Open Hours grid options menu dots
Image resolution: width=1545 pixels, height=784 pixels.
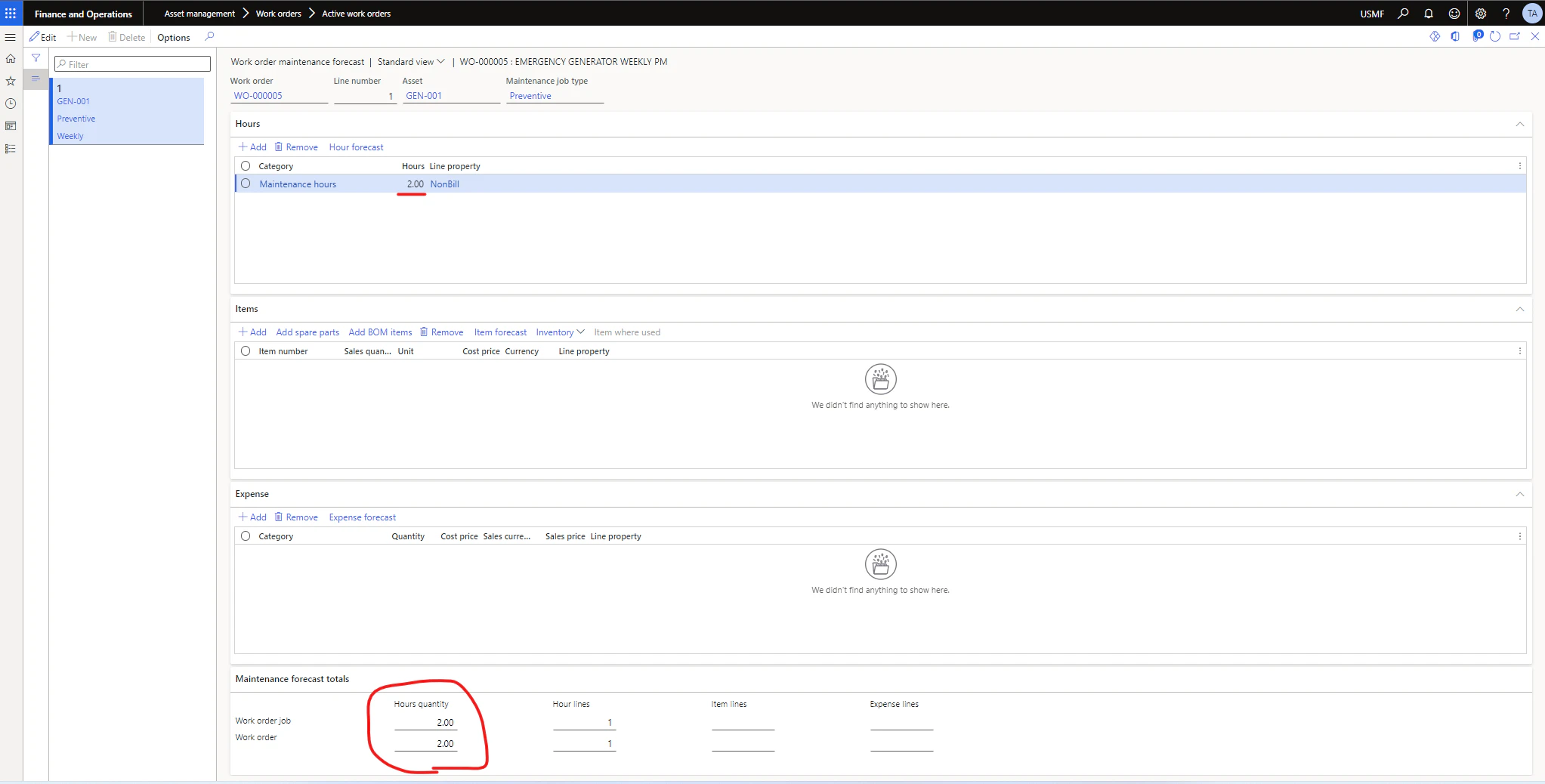tap(1520, 166)
